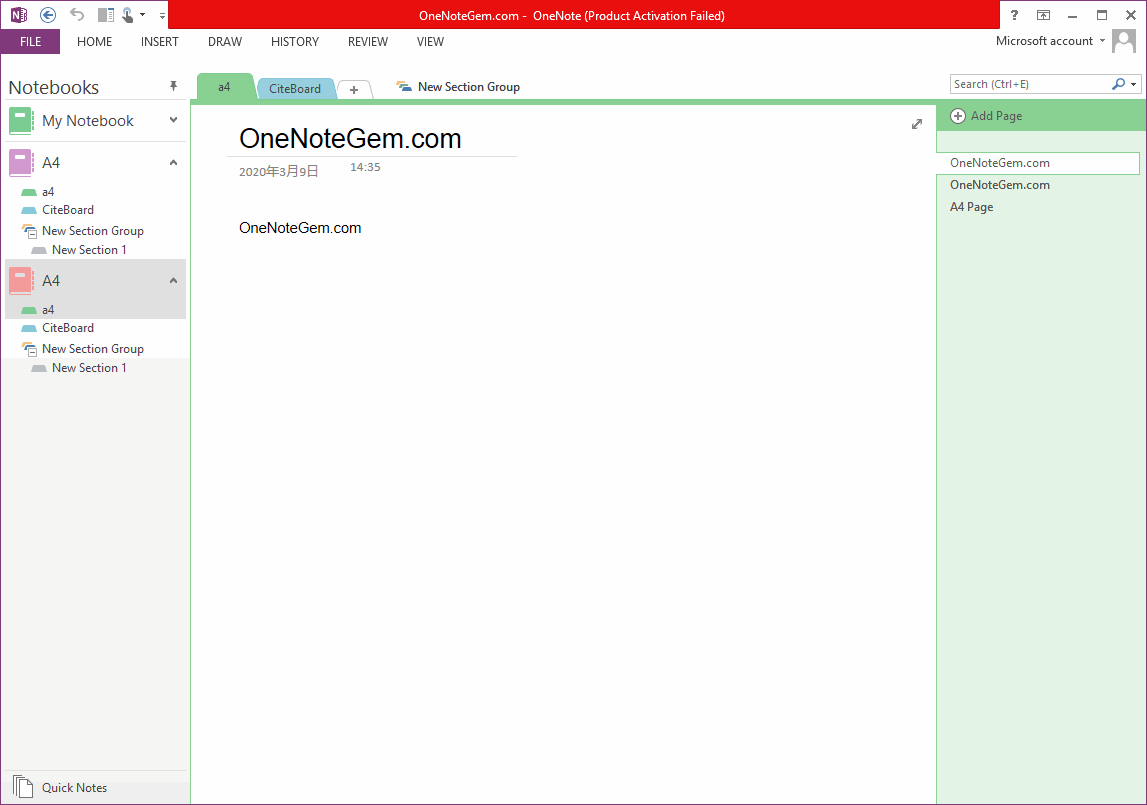Click the Search (Ctrl+E) input box
The height and width of the screenshot is (805, 1147).
(x=1030, y=84)
